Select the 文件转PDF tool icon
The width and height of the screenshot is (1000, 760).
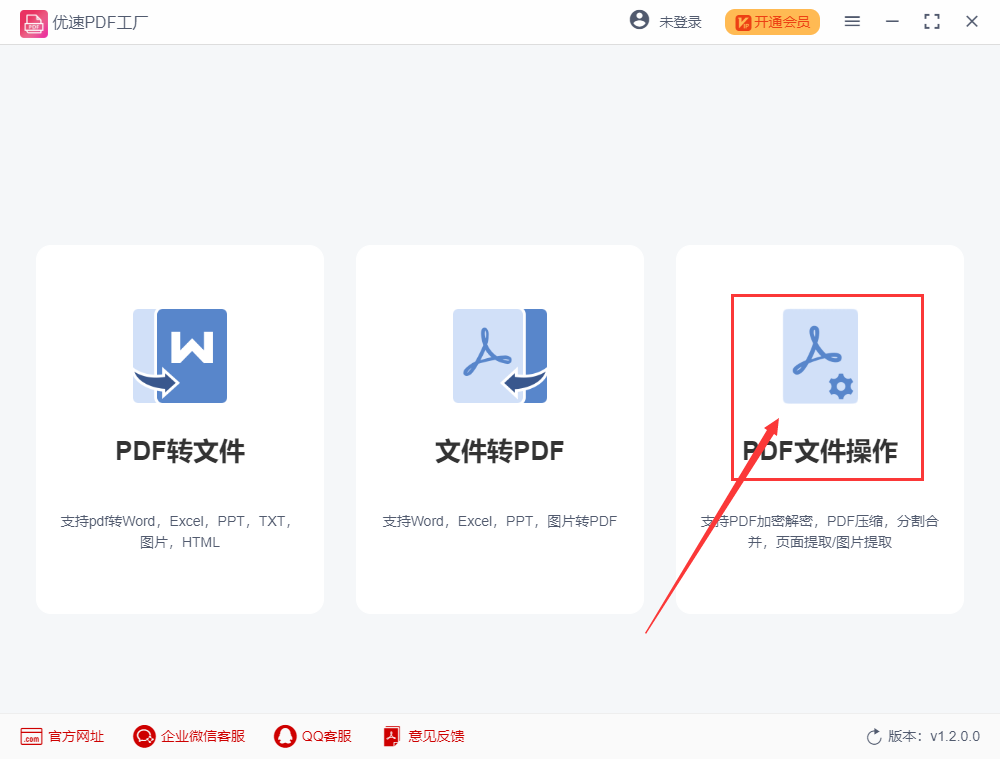pyautogui.click(x=500, y=356)
